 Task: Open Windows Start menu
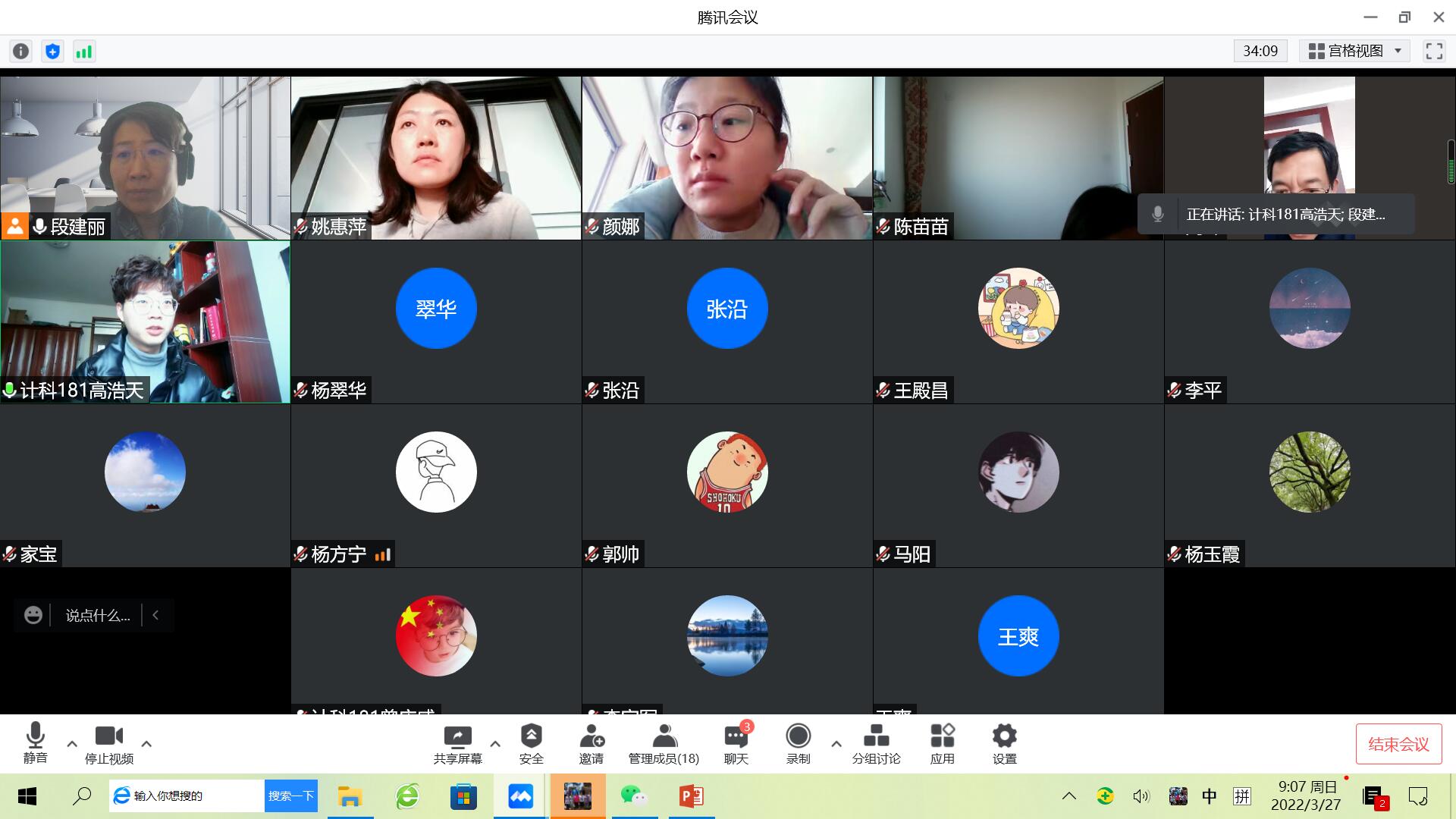27,796
